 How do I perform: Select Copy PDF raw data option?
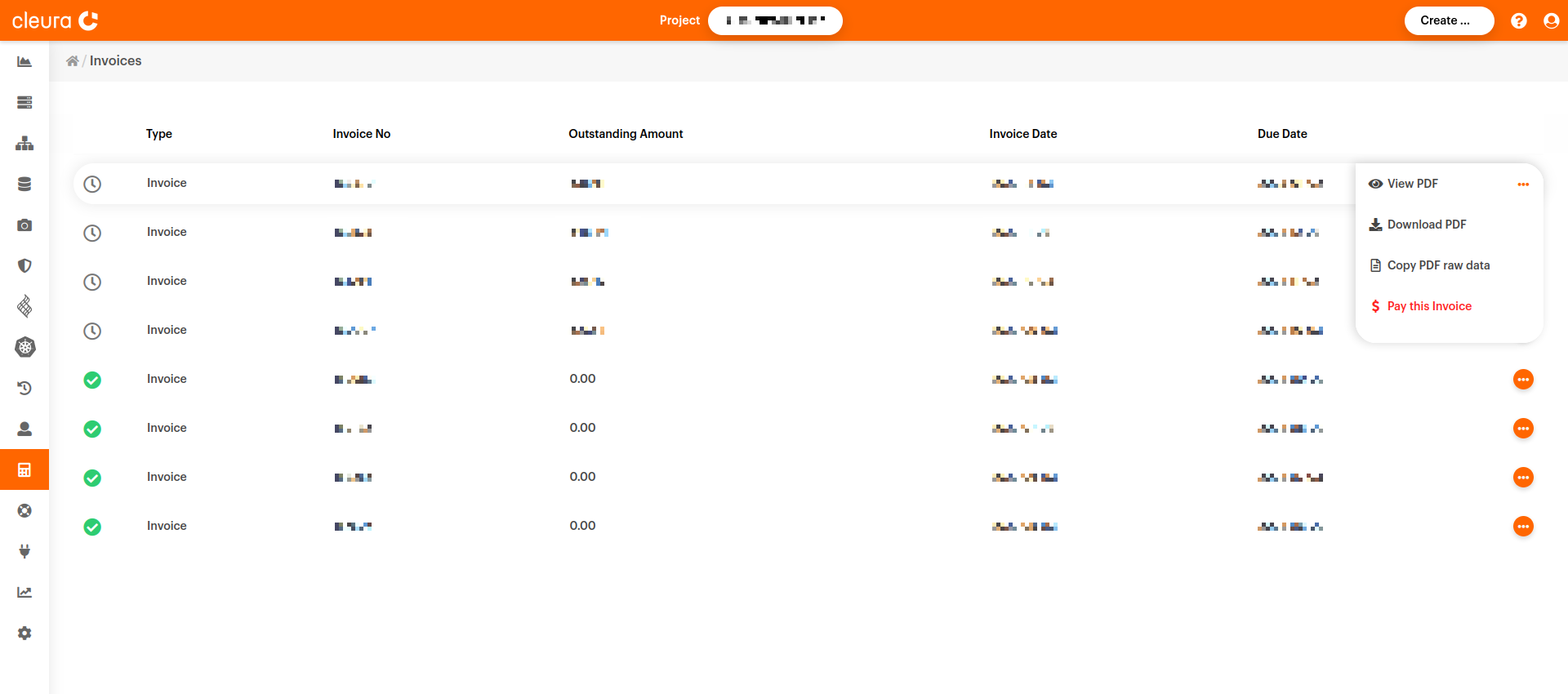[x=1437, y=265]
